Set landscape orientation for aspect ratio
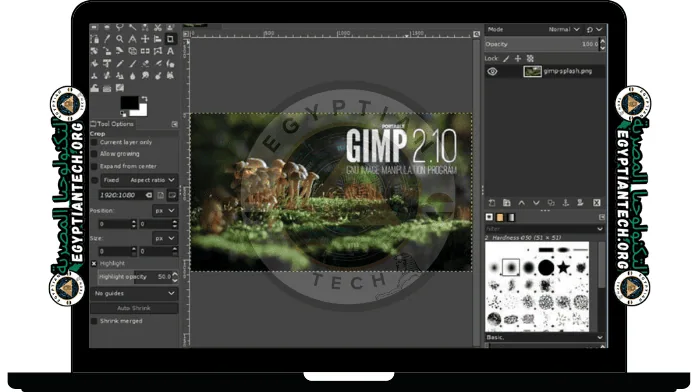The height and width of the screenshot is (392, 698). pos(172,195)
